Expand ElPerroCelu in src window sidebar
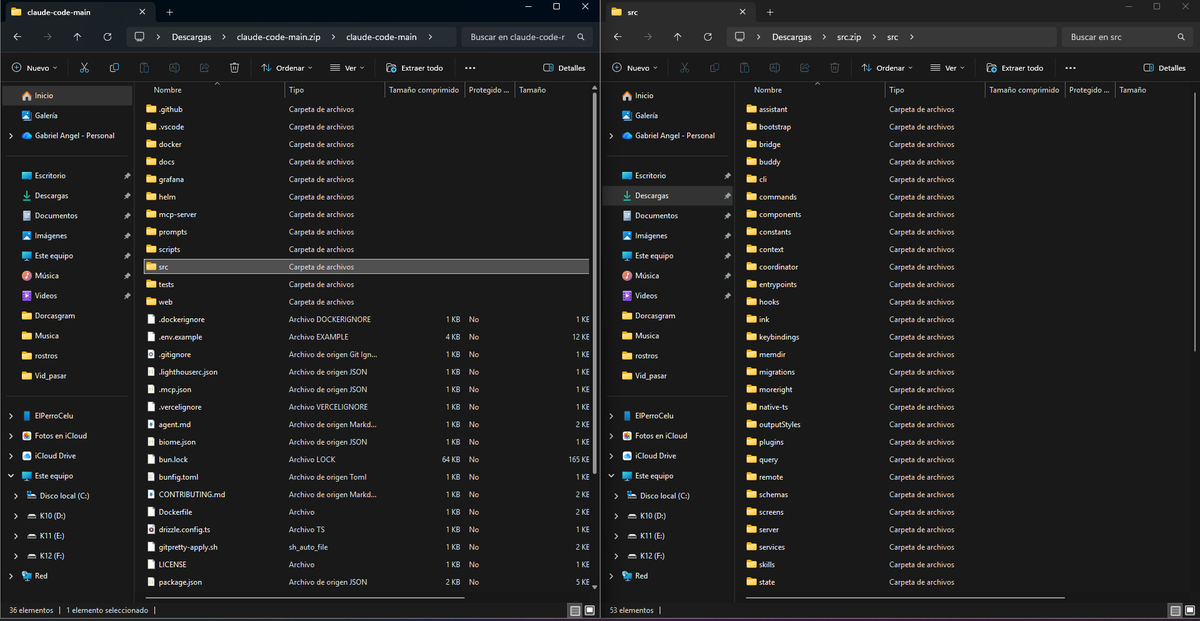 pos(611,416)
